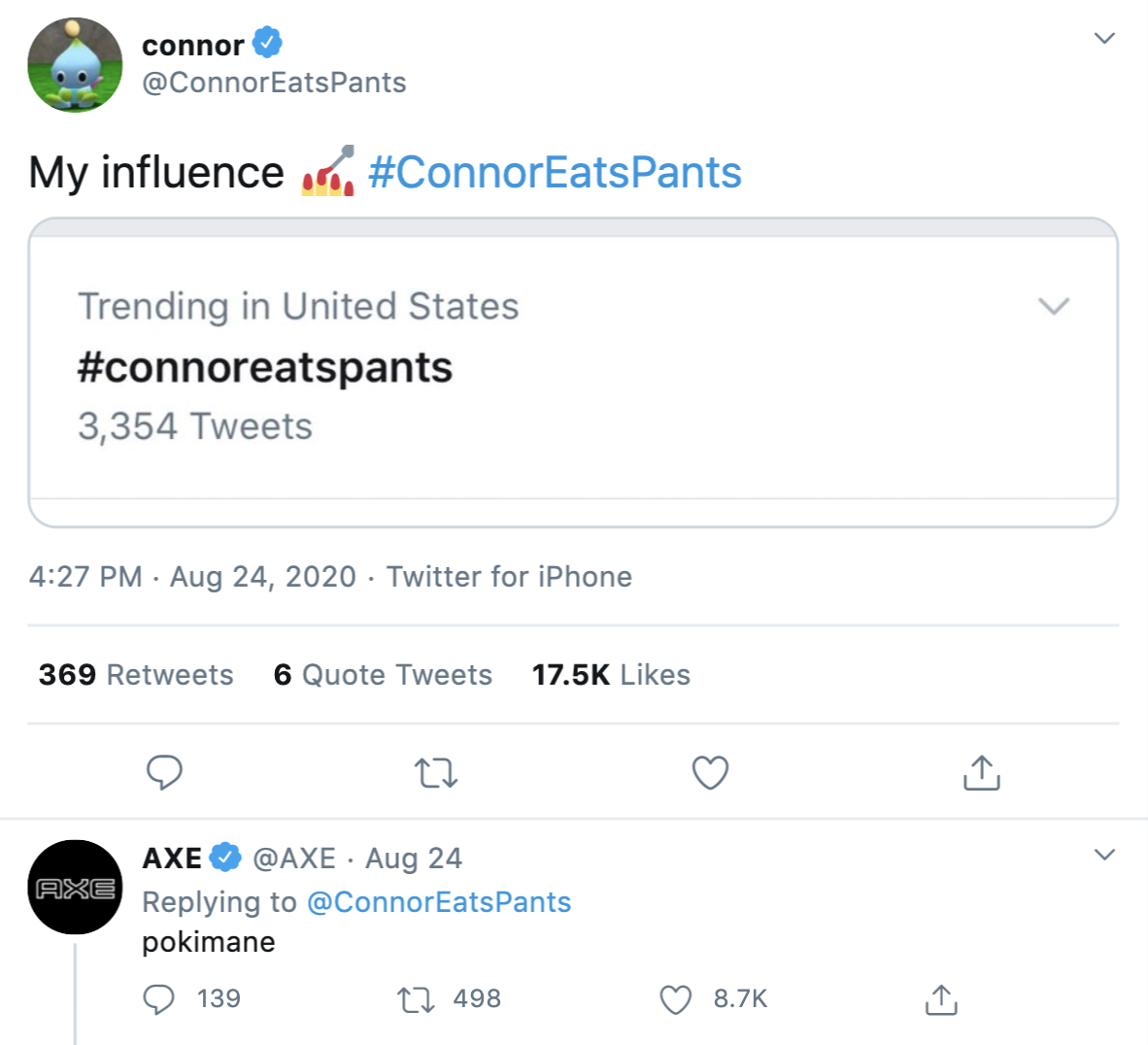Open more options on AXE reply
This screenshot has width=1148, height=1045.
point(1104,855)
